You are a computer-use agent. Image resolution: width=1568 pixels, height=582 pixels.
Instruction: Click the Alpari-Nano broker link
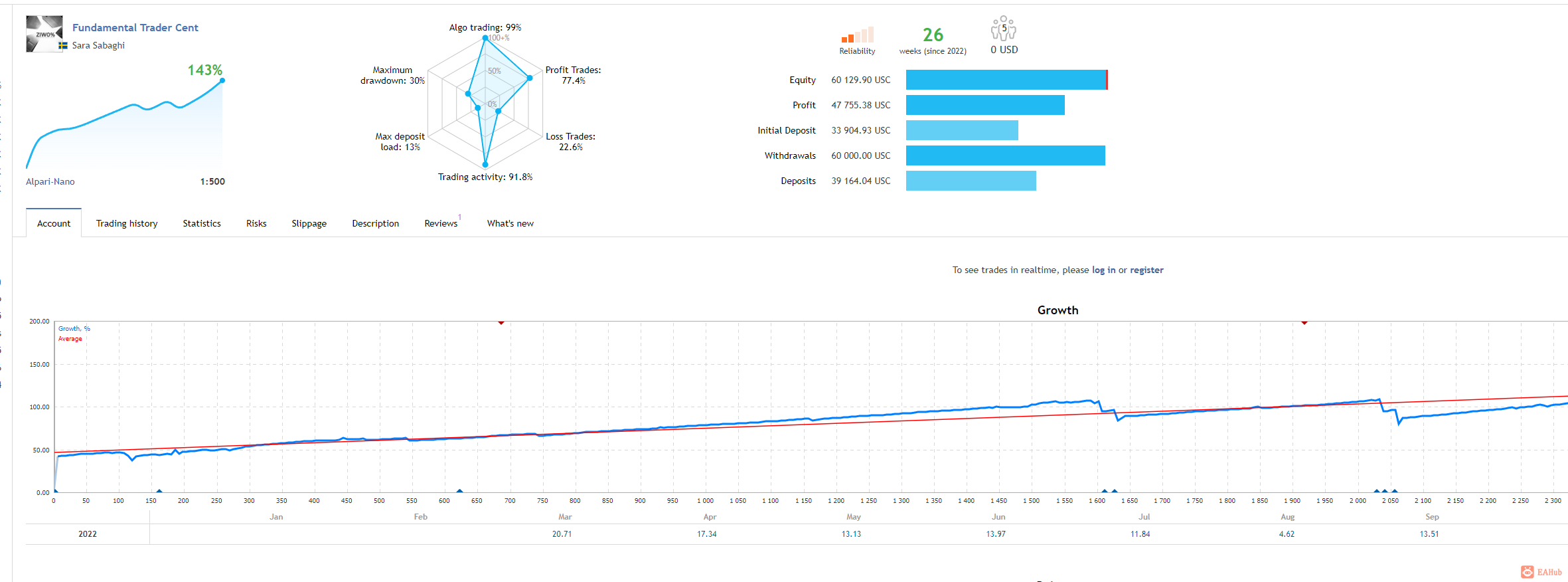[50, 181]
